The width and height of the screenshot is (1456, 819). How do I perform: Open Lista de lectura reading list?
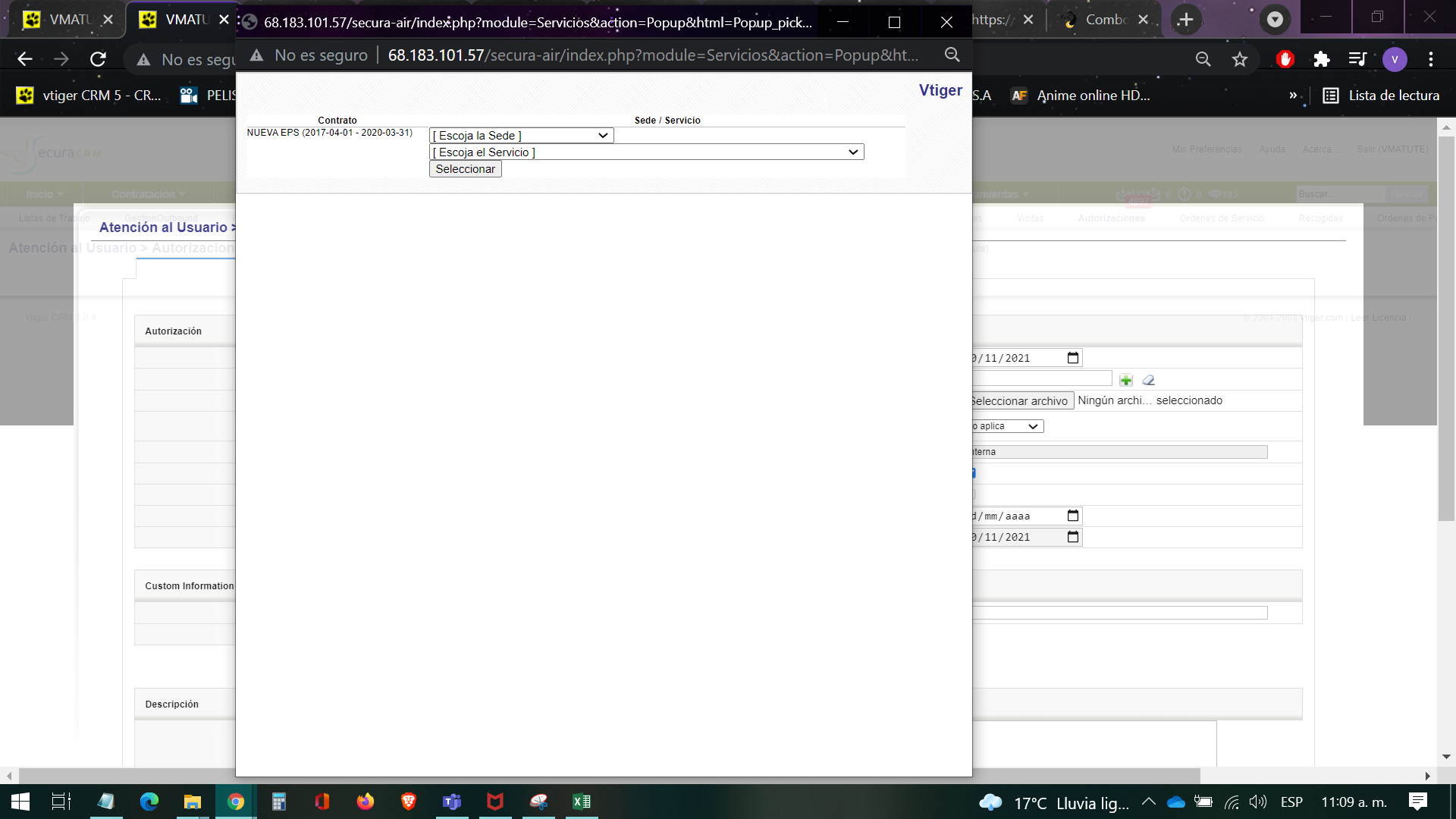(x=1381, y=96)
